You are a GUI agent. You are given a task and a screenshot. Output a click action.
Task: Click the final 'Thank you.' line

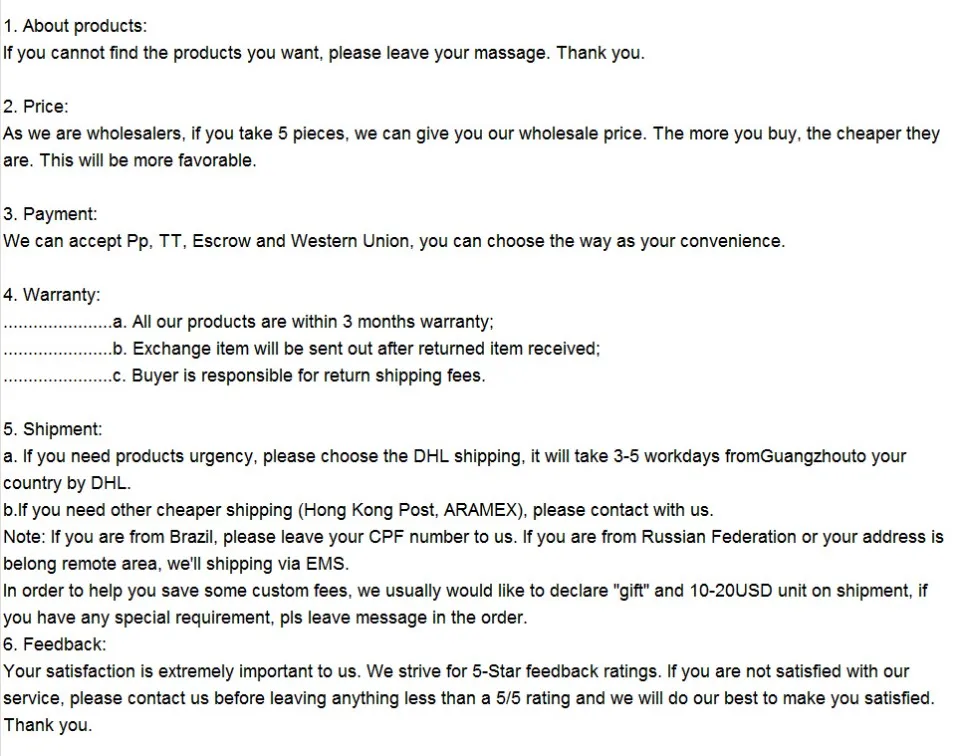tap(48, 725)
